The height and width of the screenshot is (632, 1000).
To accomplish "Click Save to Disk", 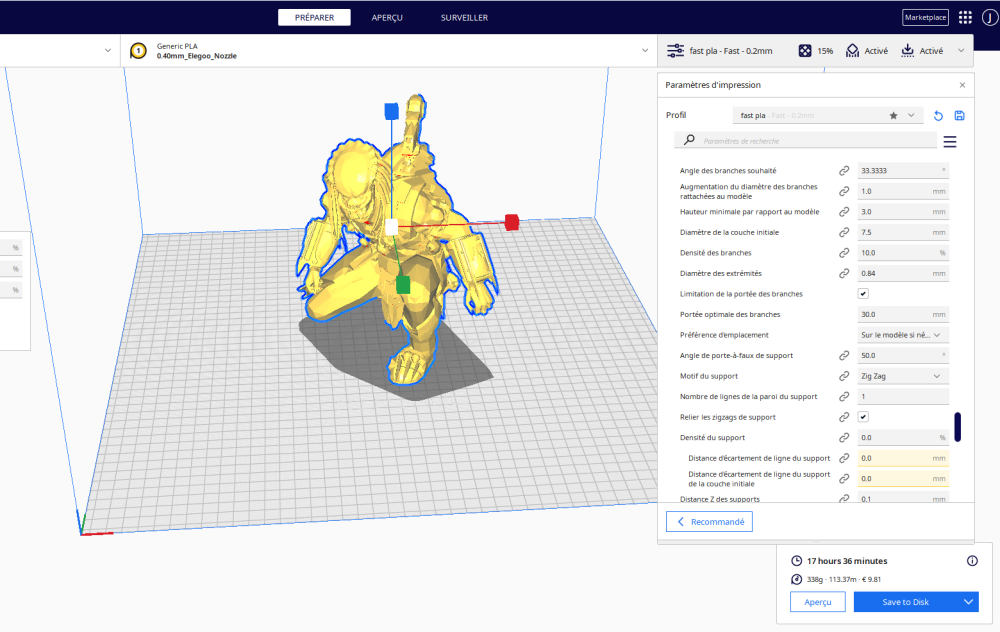I will click(905, 602).
